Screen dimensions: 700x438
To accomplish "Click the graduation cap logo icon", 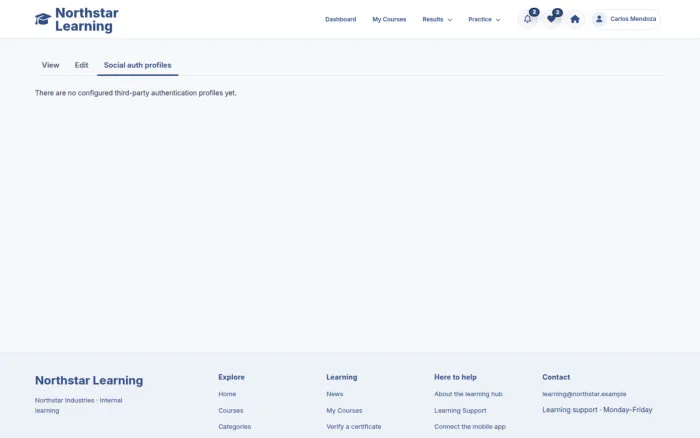I will [43, 19].
